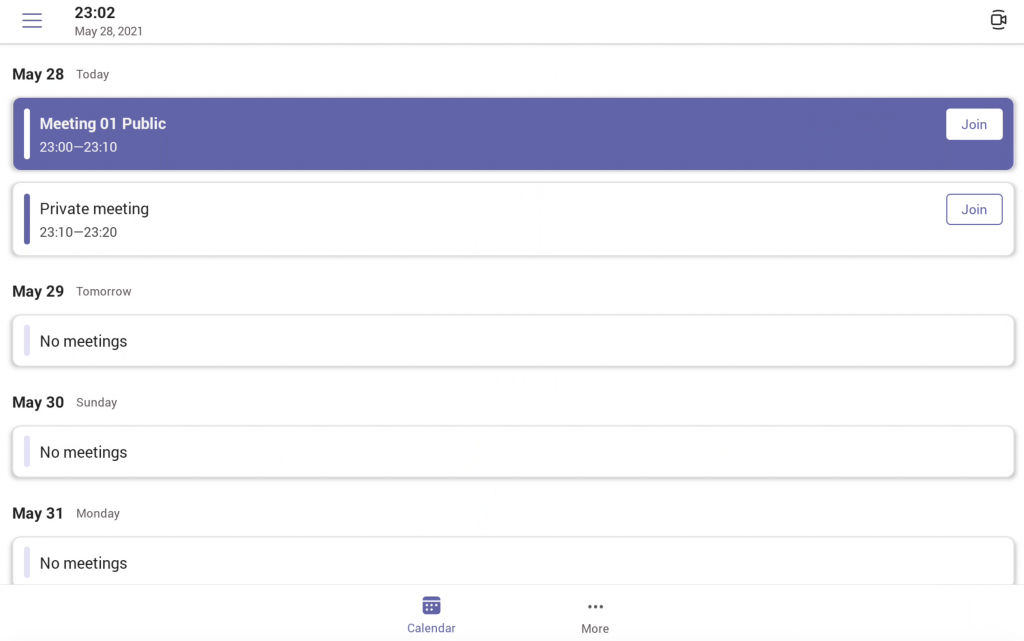Click the Calendar icon in bottom bar
The image size is (1024, 641).
click(x=431, y=606)
